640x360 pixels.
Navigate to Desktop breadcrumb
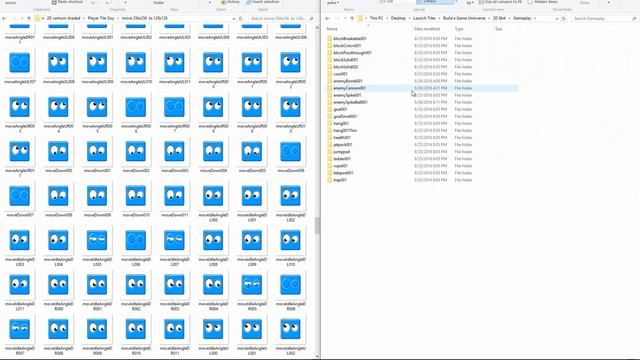398,18
